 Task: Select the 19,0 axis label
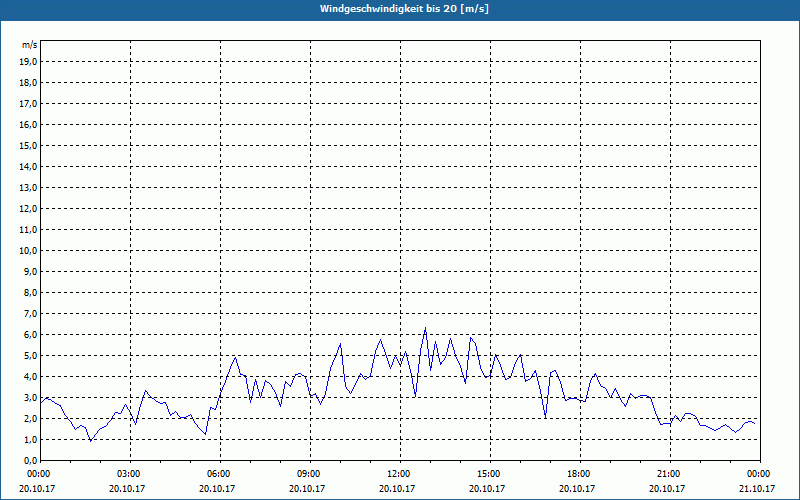(29, 62)
